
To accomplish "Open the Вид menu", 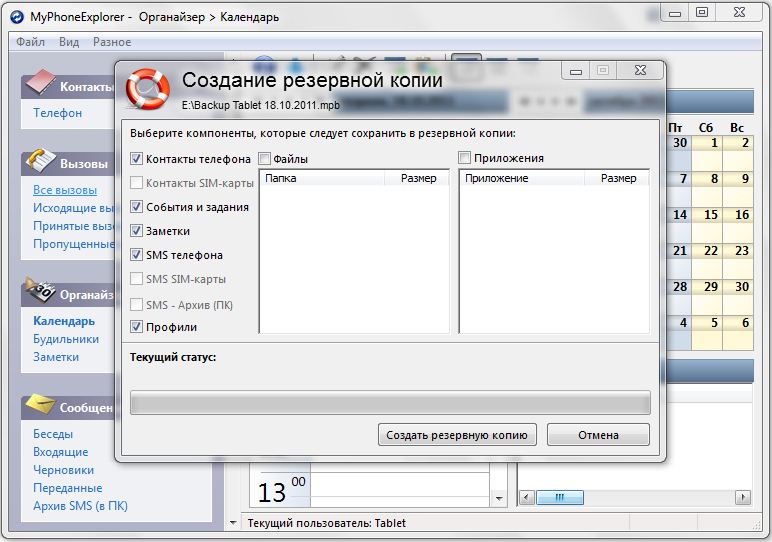I will [x=69, y=42].
